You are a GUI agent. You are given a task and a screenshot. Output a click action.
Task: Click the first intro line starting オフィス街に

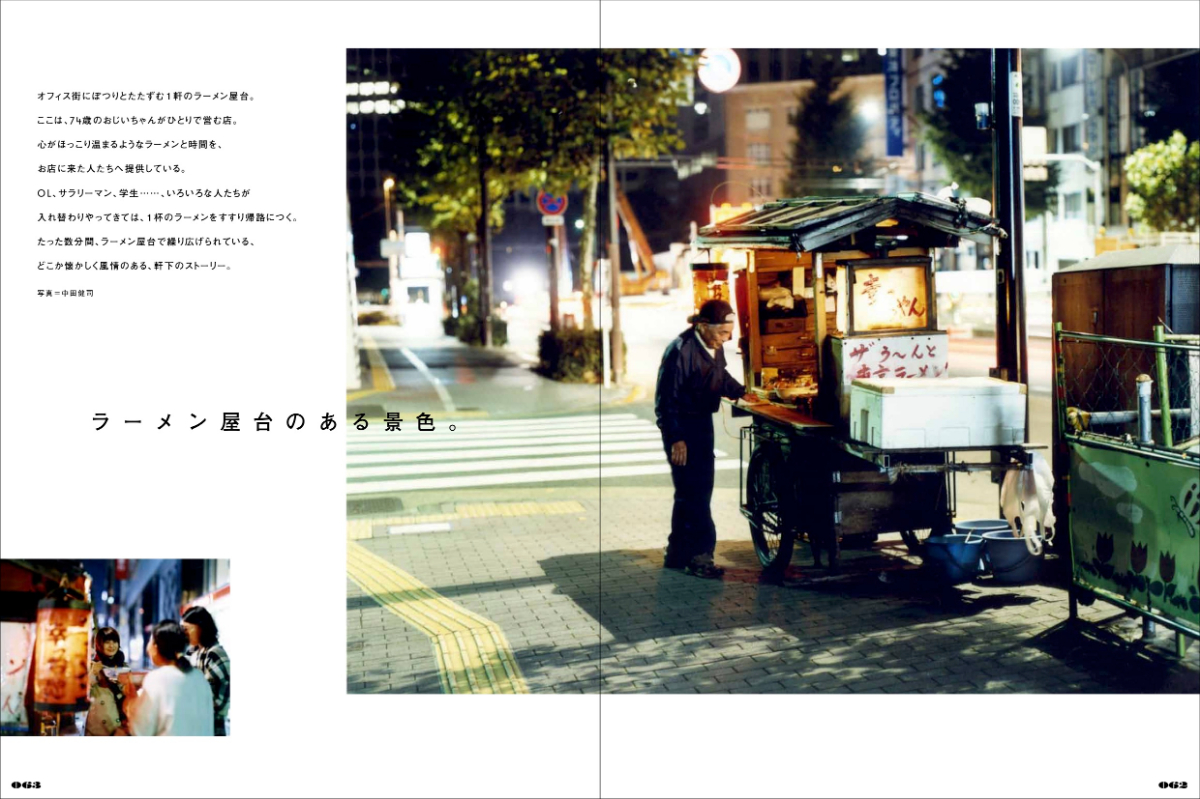[146, 96]
